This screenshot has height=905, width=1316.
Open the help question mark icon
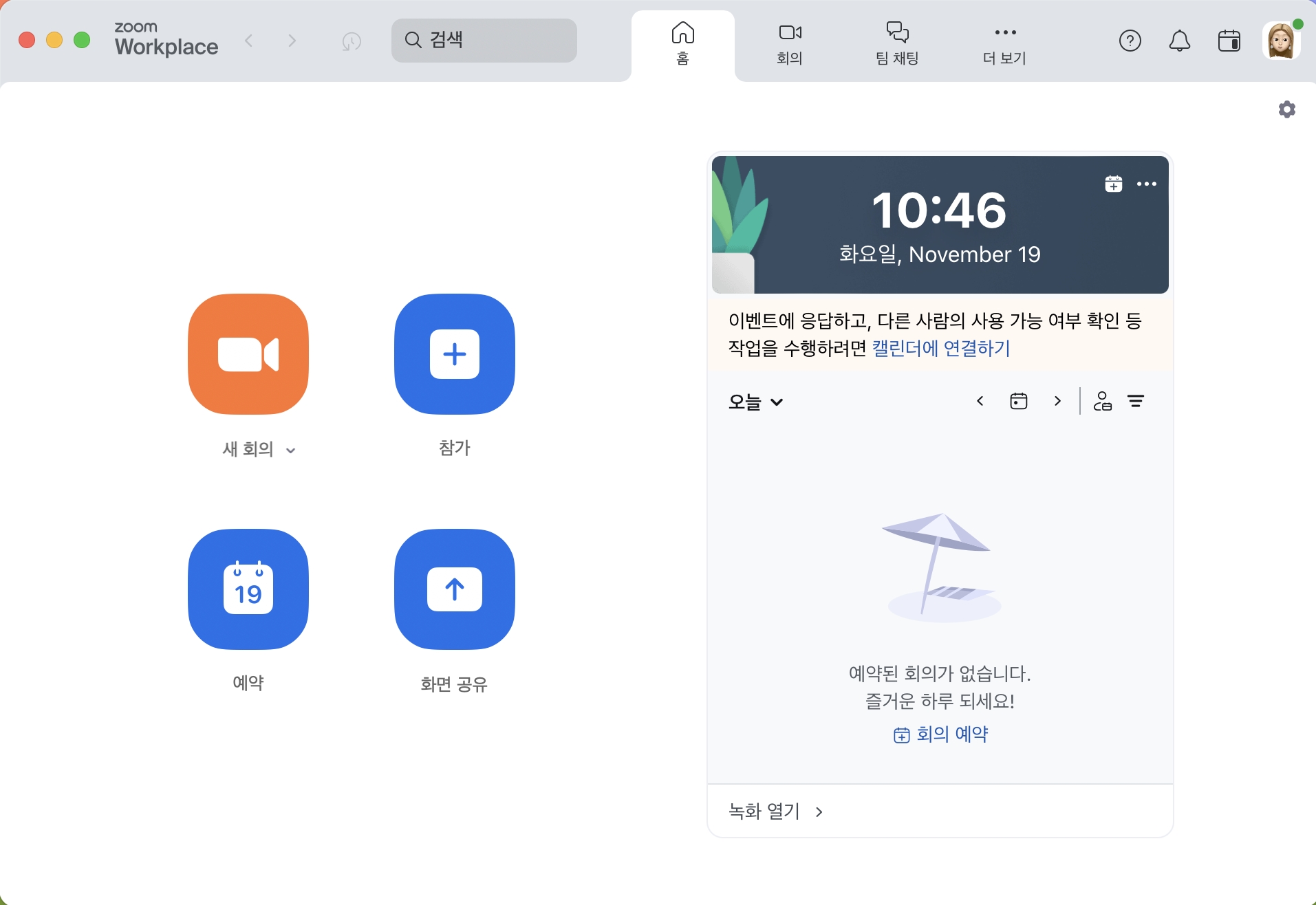(1130, 41)
